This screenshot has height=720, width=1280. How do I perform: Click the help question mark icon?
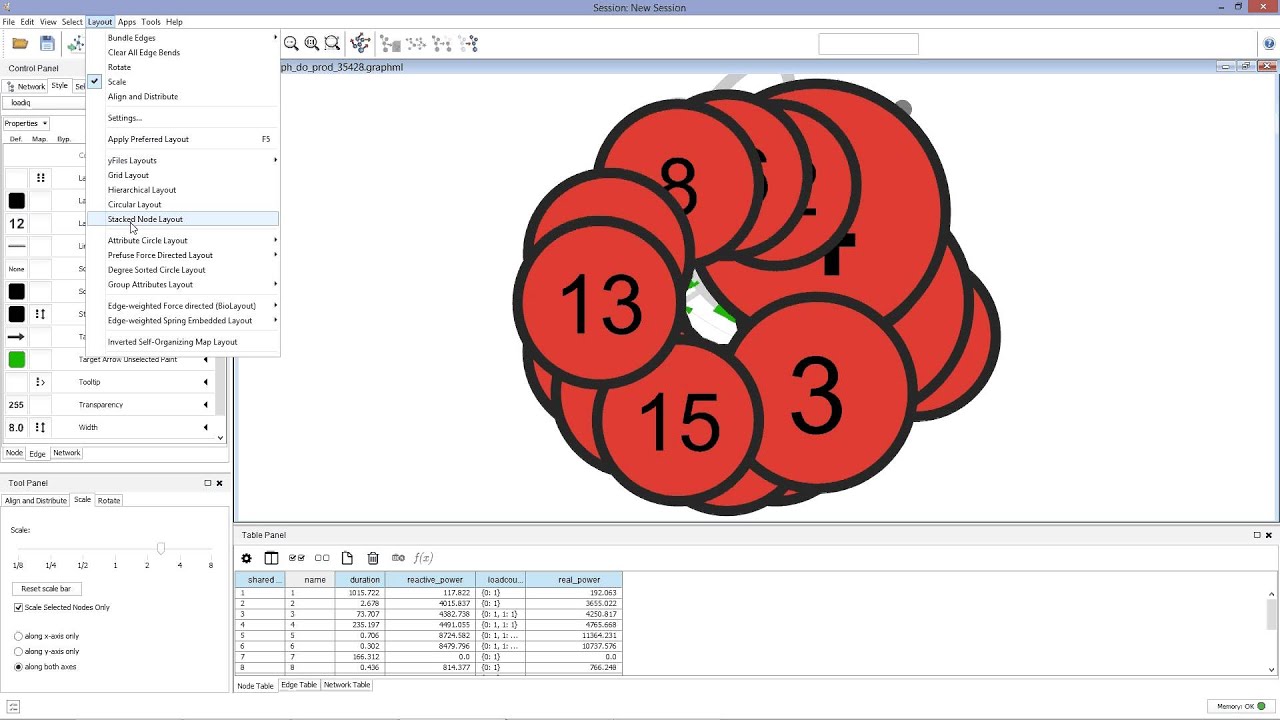1269,43
